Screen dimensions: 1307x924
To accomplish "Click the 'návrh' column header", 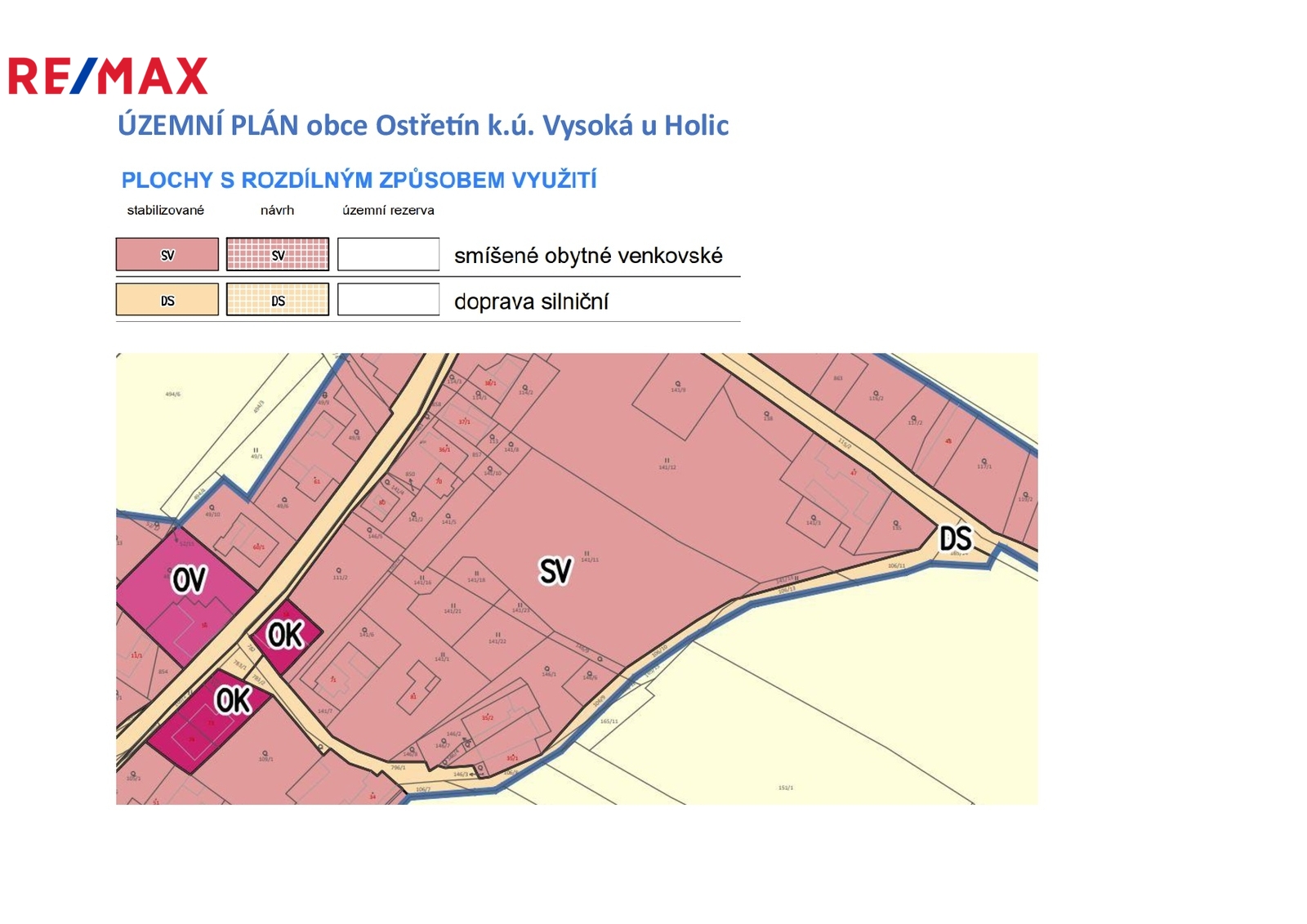I will point(277,211).
